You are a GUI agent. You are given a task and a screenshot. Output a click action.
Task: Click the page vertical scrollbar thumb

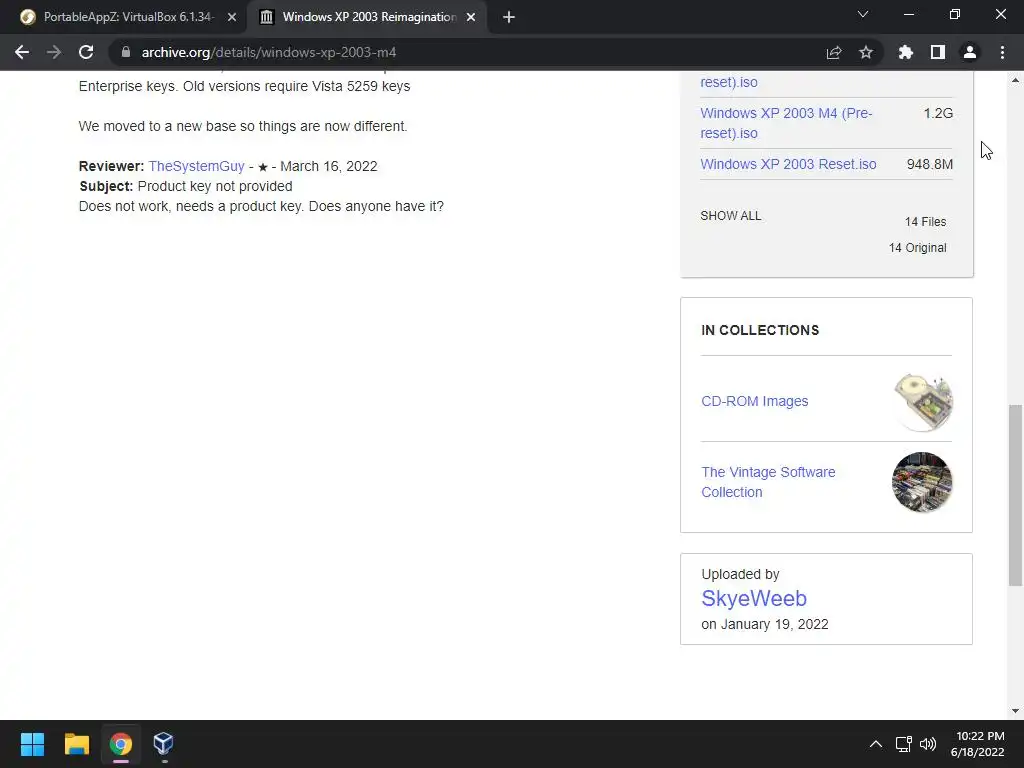1015,495
